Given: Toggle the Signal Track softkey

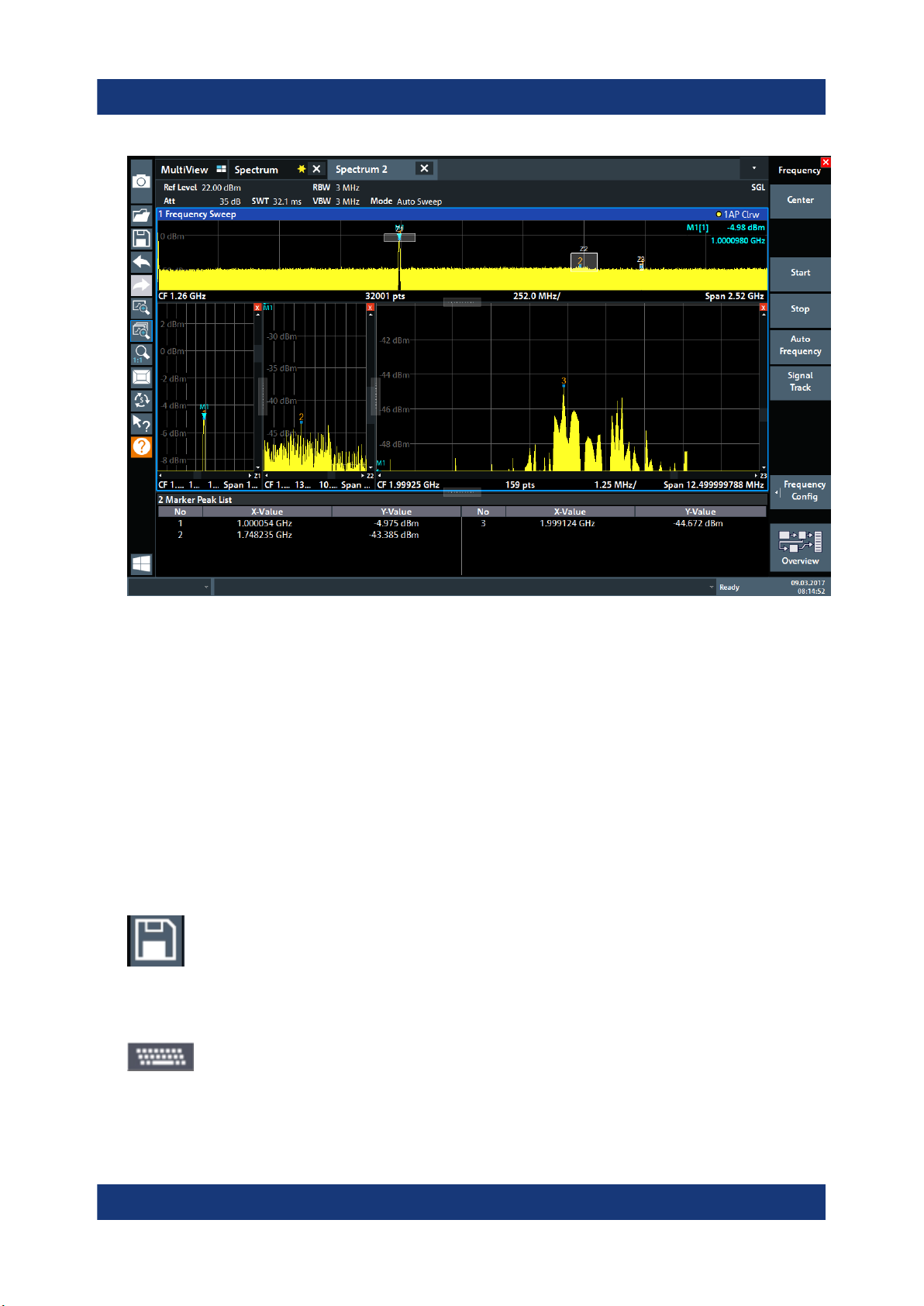Looking at the screenshot, I should pos(800,382).
